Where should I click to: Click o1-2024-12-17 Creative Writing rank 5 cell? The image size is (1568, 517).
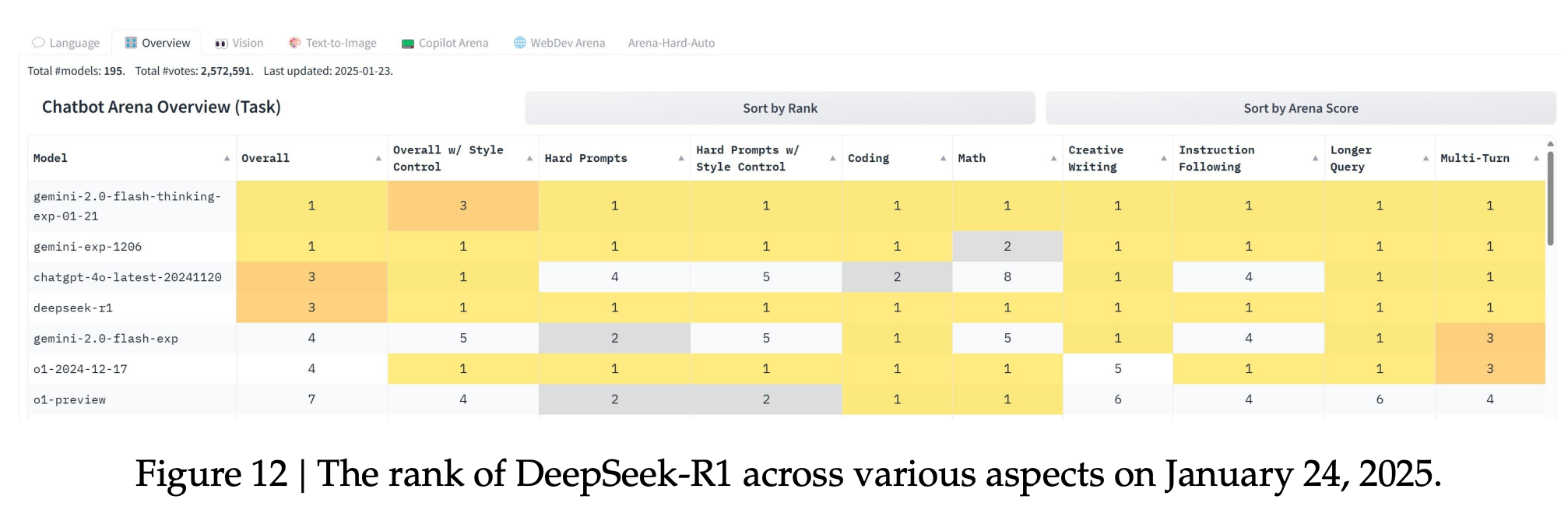tap(1118, 369)
